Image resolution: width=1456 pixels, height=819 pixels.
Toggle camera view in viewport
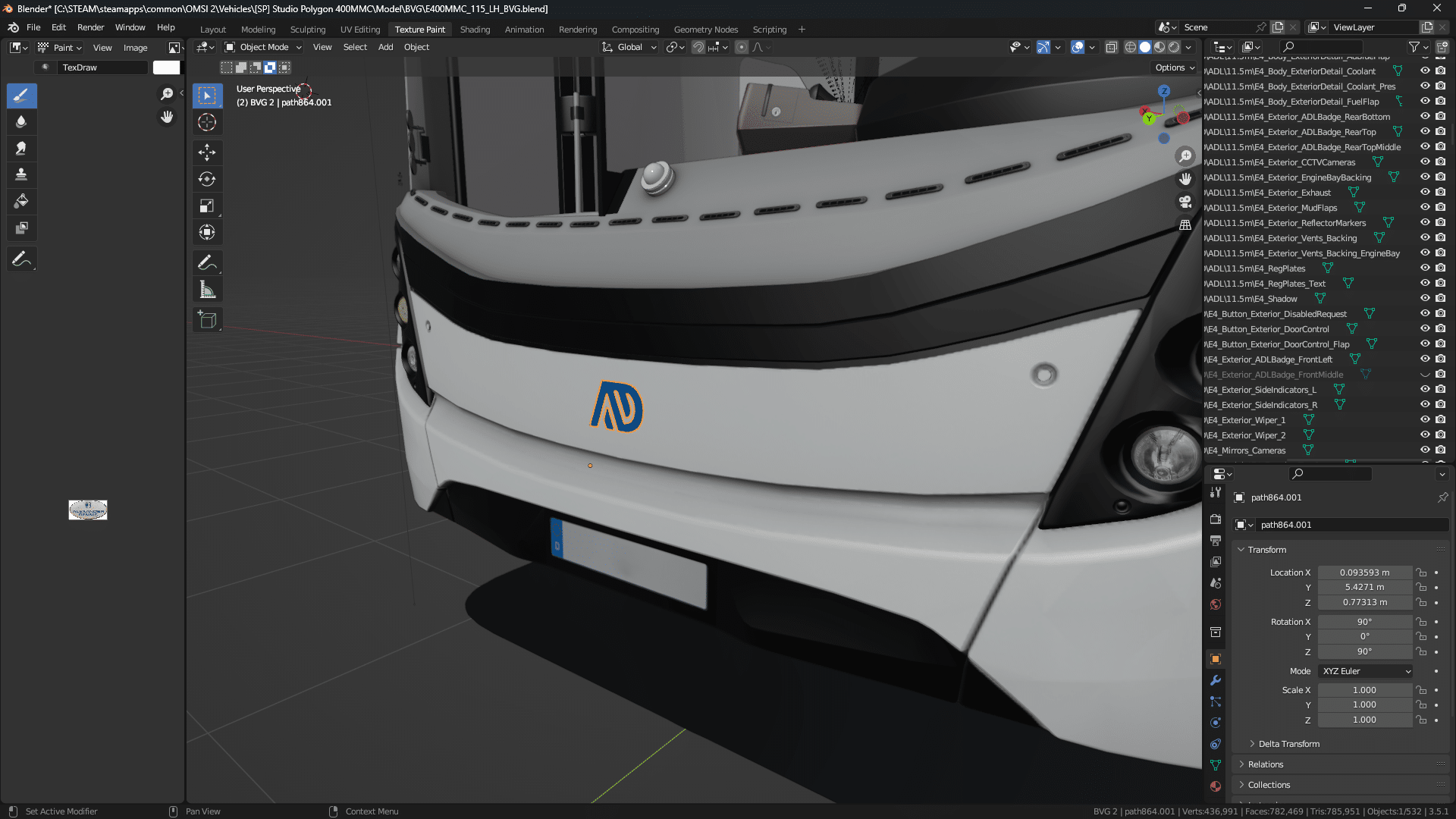pos(1185,202)
